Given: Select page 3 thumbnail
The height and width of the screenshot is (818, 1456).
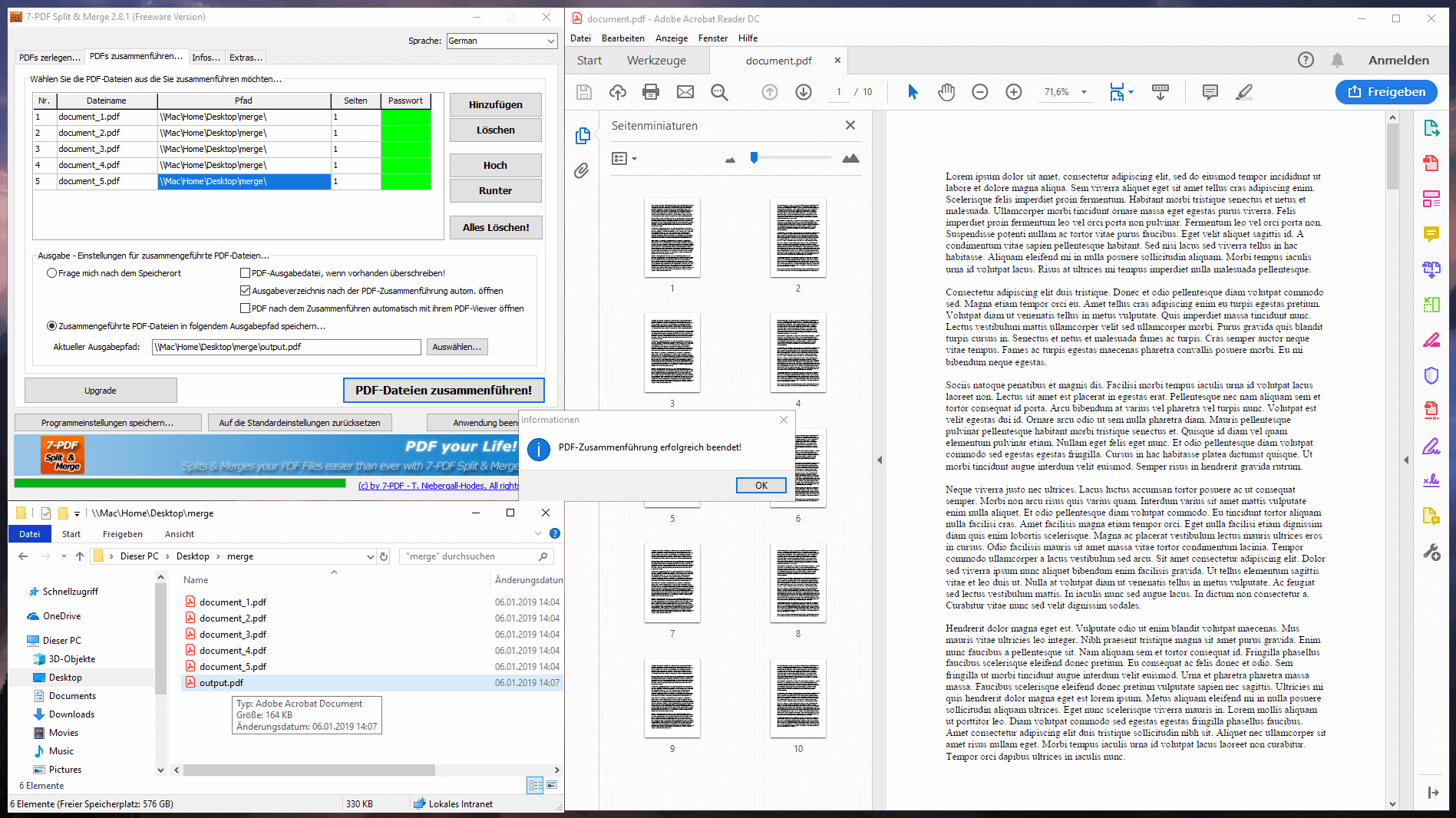Looking at the screenshot, I should [672, 352].
